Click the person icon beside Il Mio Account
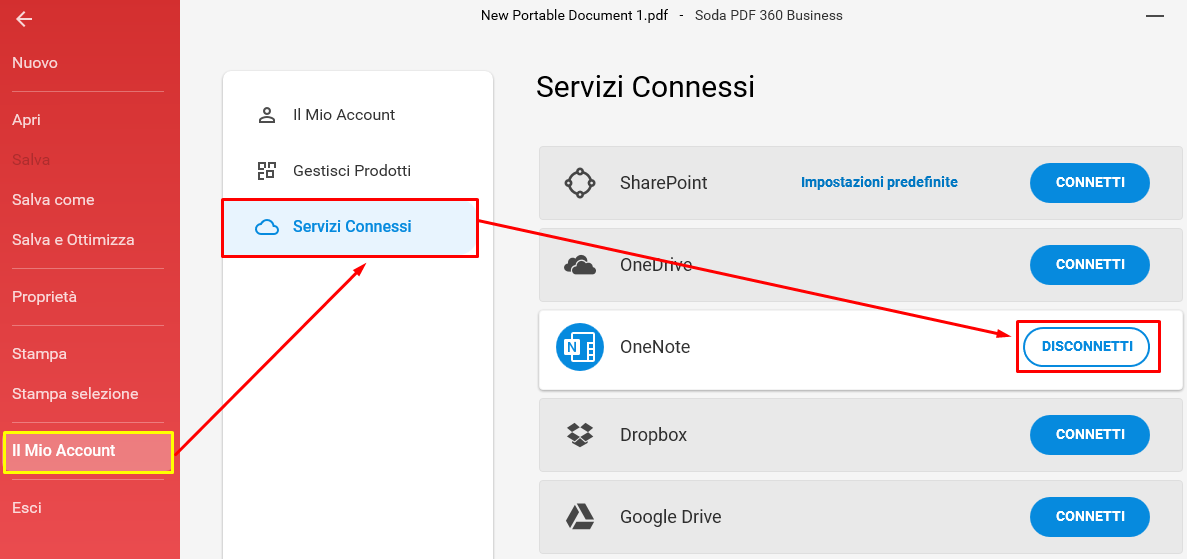 point(266,115)
